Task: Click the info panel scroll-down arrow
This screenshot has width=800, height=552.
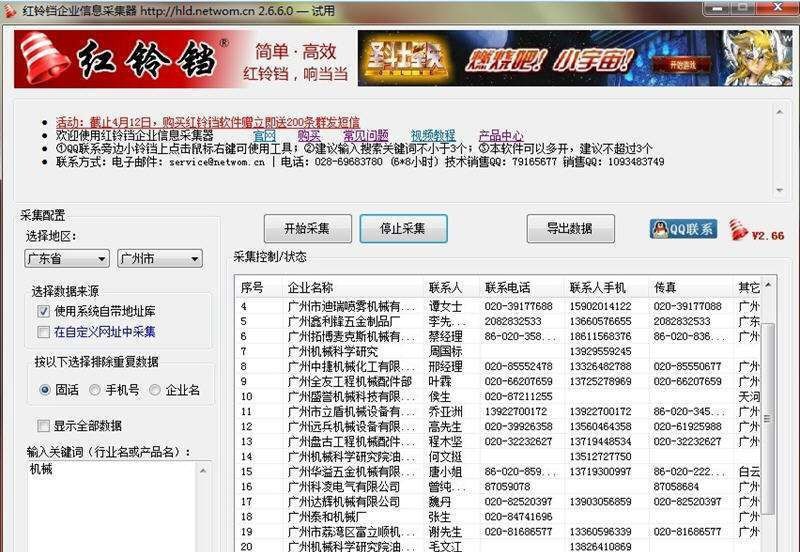Action: (x=779, y=190)
